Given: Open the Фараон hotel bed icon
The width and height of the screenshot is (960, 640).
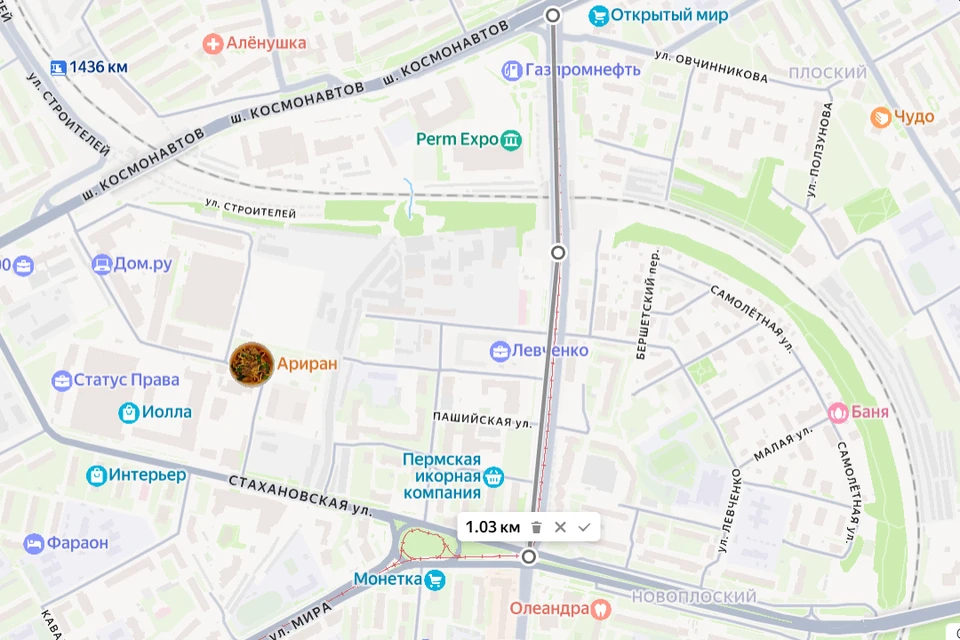Looking at the screenshot, I should point(34,543).
